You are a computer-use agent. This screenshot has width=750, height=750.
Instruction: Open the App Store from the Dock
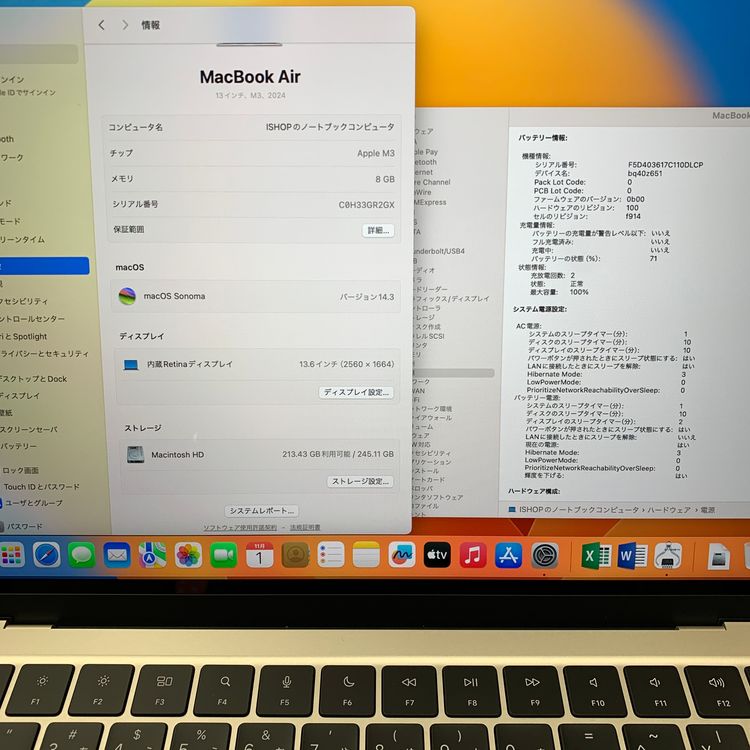pos(508,555)
